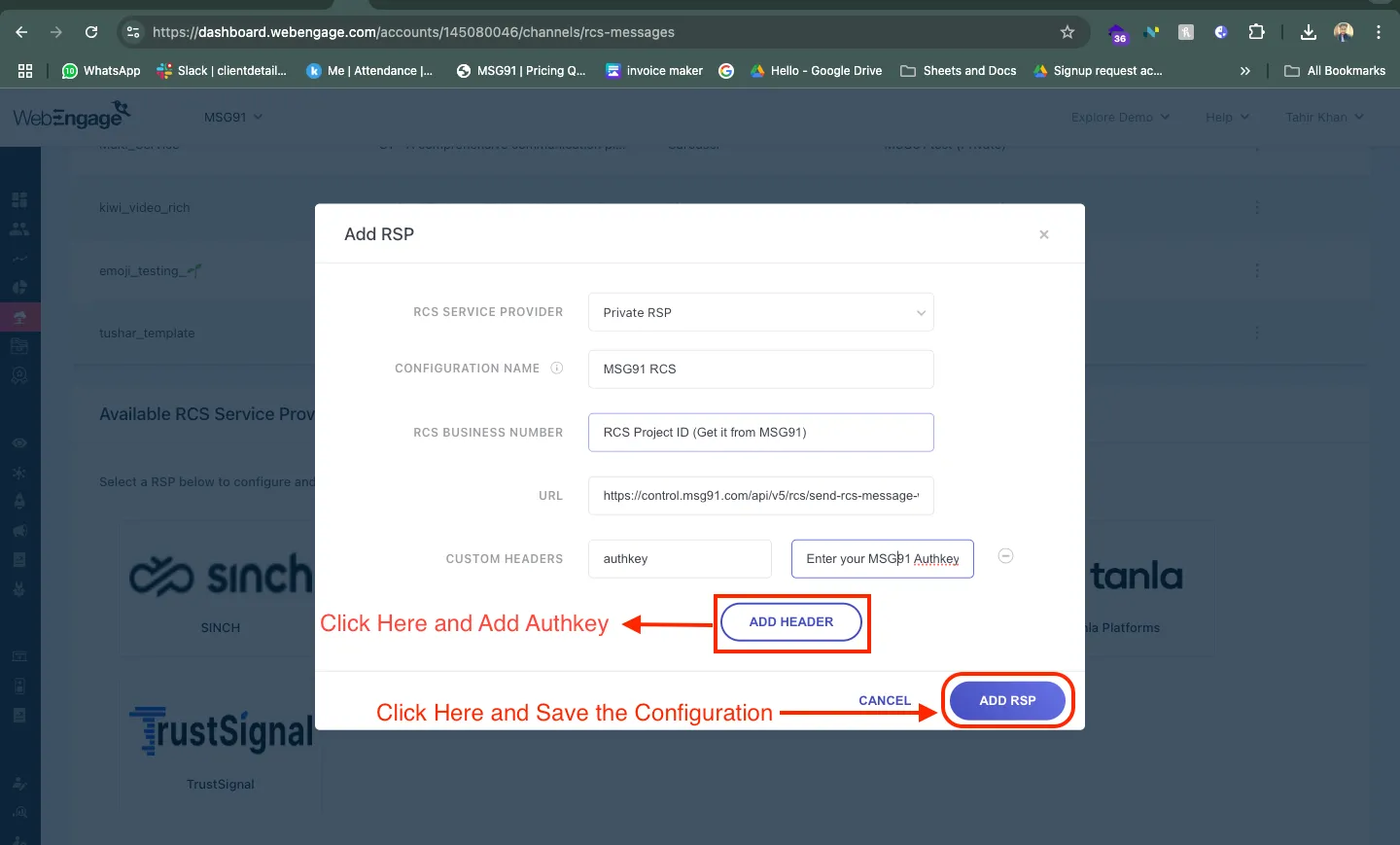Open the extension with the 36 badge

1118,33
